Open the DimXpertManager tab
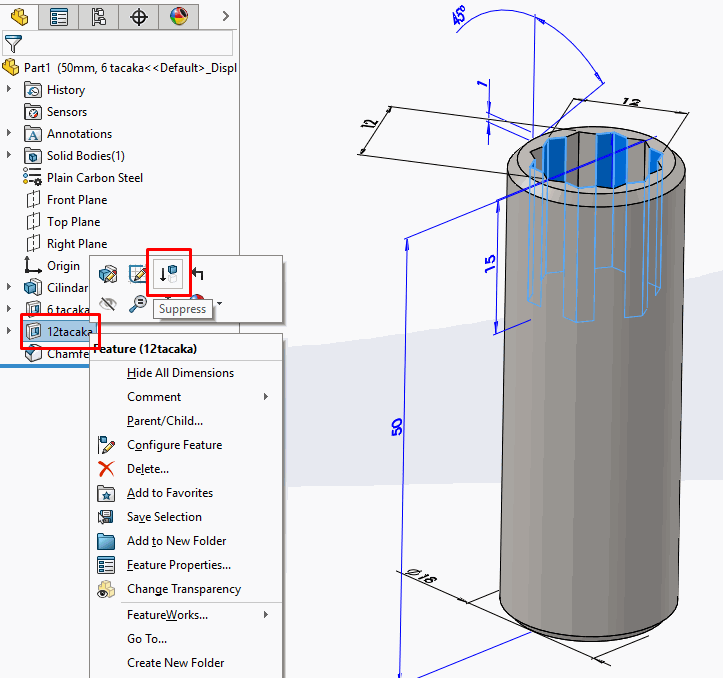The height and width of the screenshot is (678, 723). point(138,17)
